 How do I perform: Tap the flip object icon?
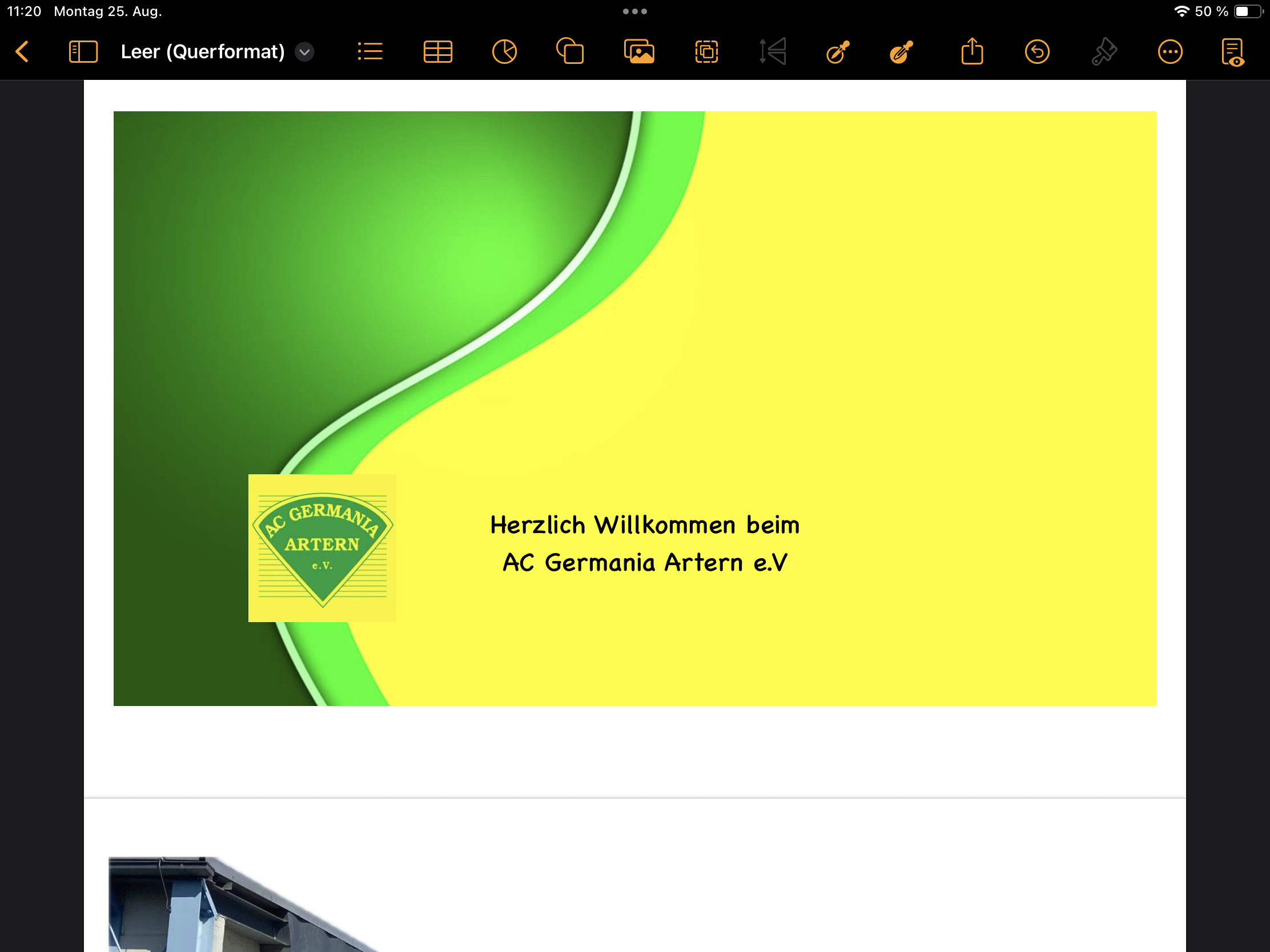click(x=773, y=51)
